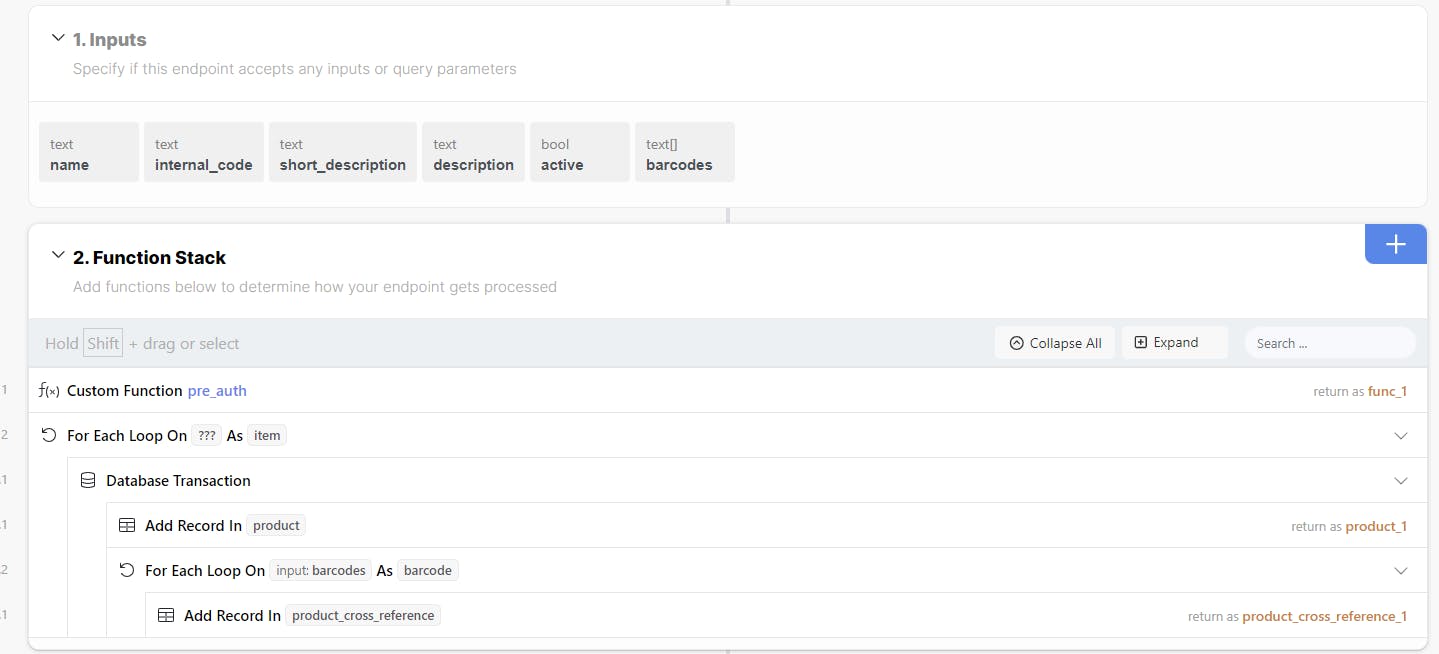Image resolution: width=1439 pixels, height=654 pixels.
Task: Click the Custom Function f(x) icon
Action: coord(48,391)
